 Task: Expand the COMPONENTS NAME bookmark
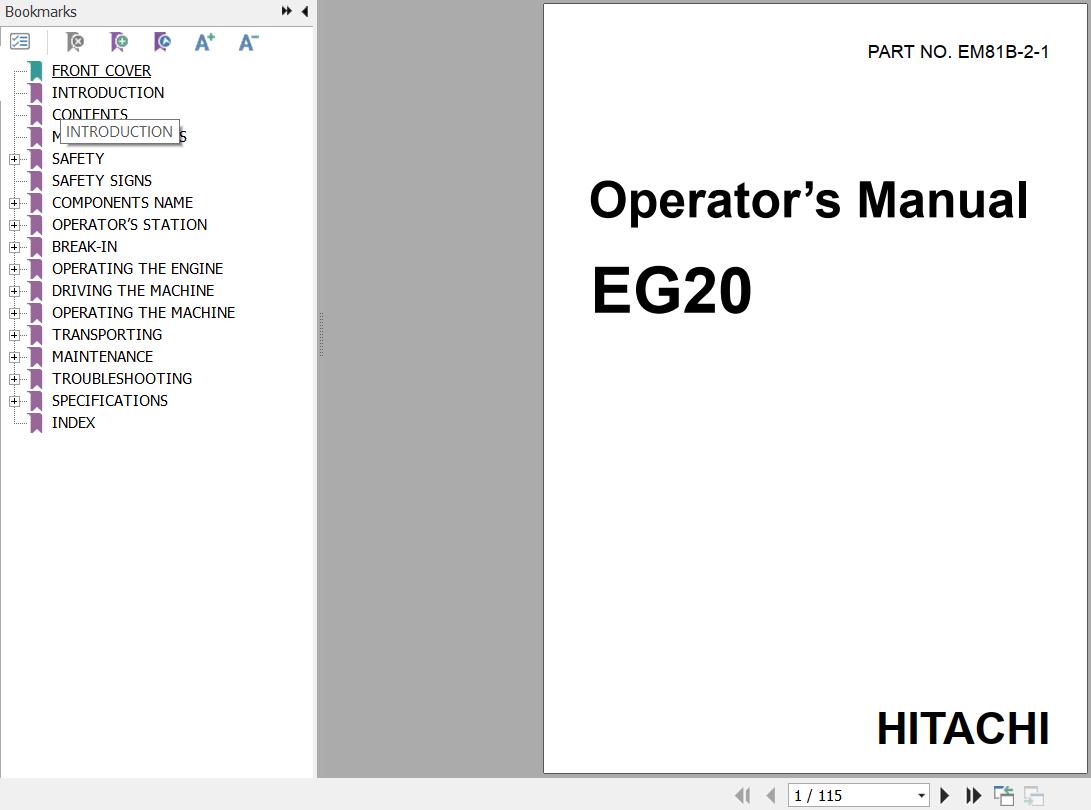point(14,203)
